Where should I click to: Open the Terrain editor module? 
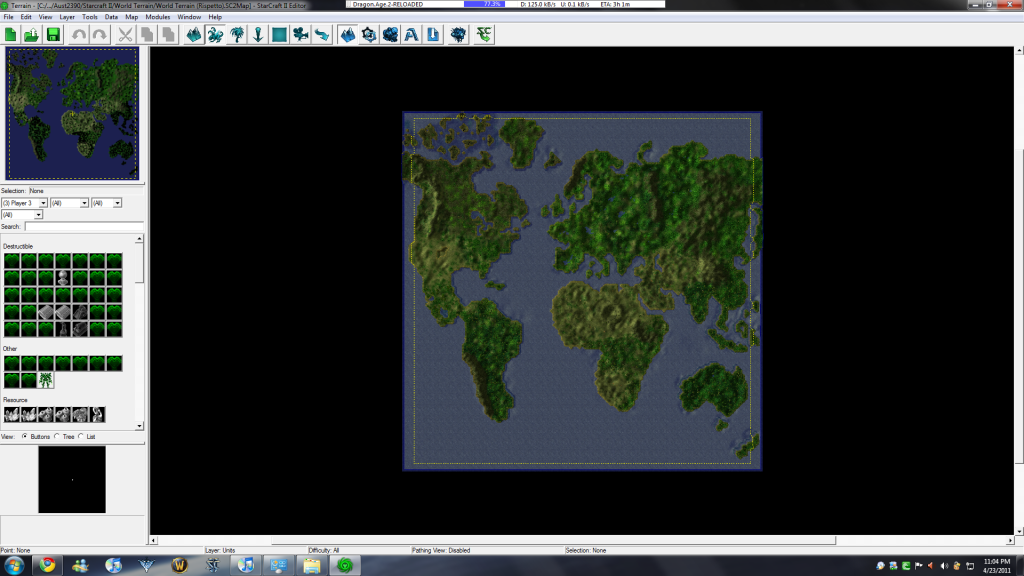(348, 35)
